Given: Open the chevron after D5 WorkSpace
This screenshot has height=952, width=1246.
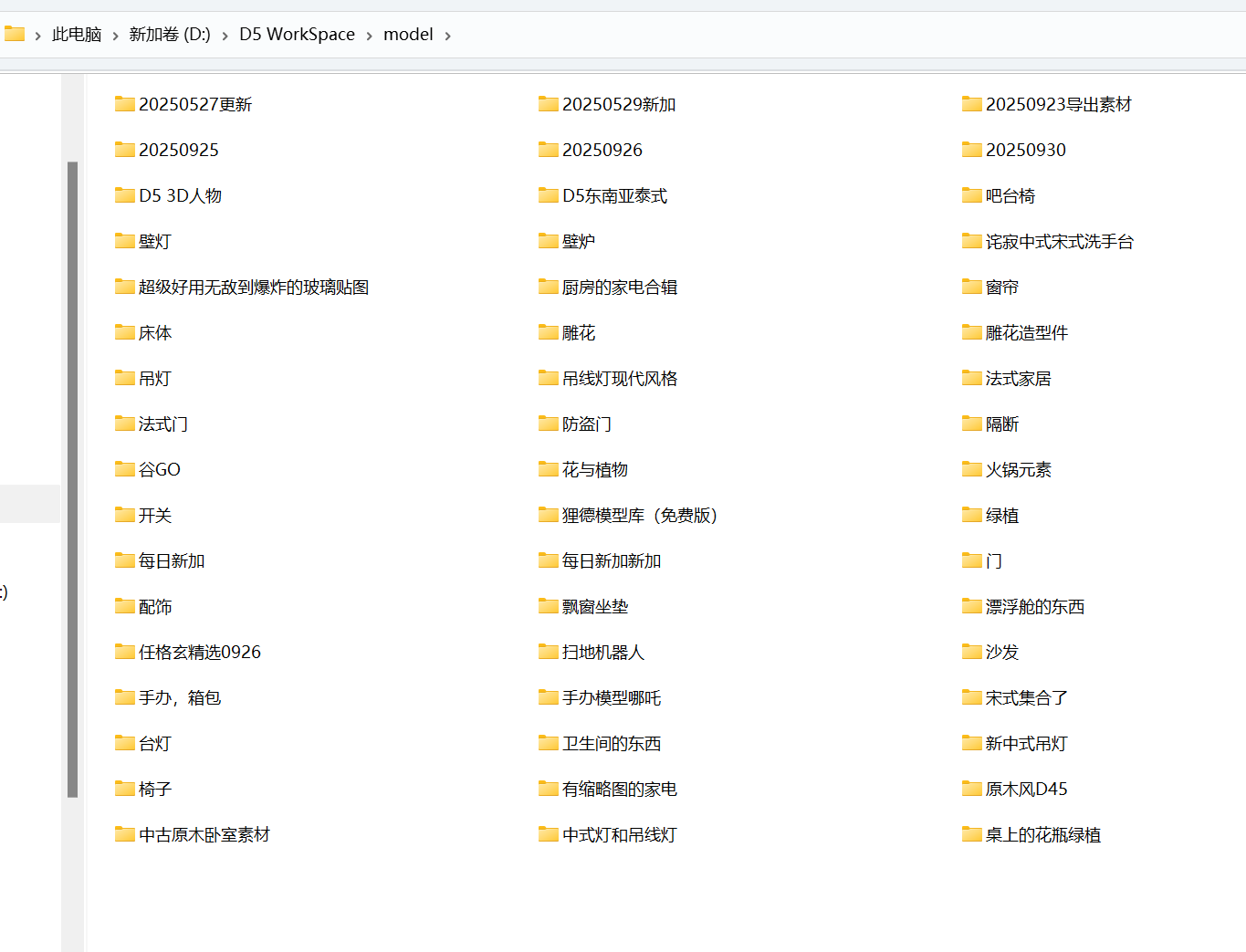Looking at the screenshot, I should (x=369, y=36).
